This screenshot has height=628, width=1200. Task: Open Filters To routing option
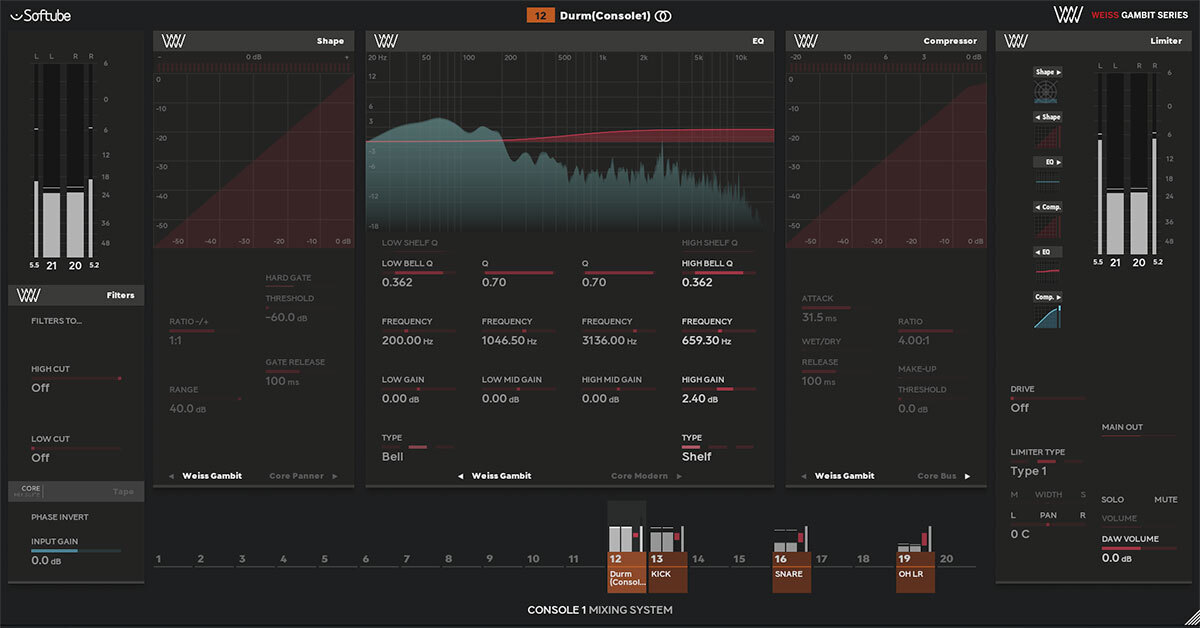57,321
